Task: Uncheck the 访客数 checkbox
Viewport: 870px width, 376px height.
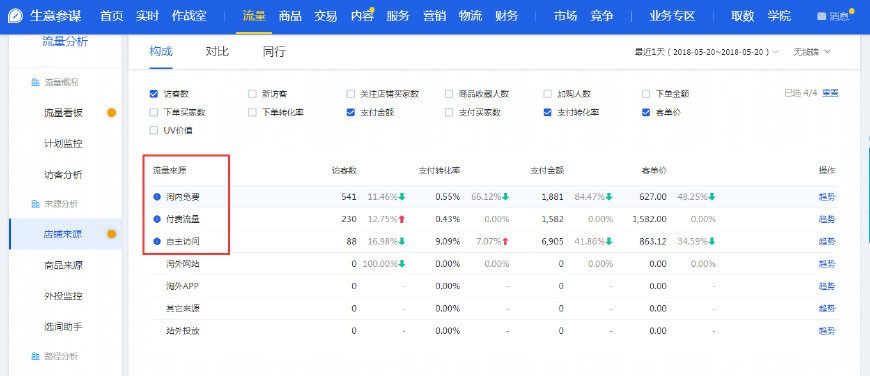Action: (x=154, y=94)
